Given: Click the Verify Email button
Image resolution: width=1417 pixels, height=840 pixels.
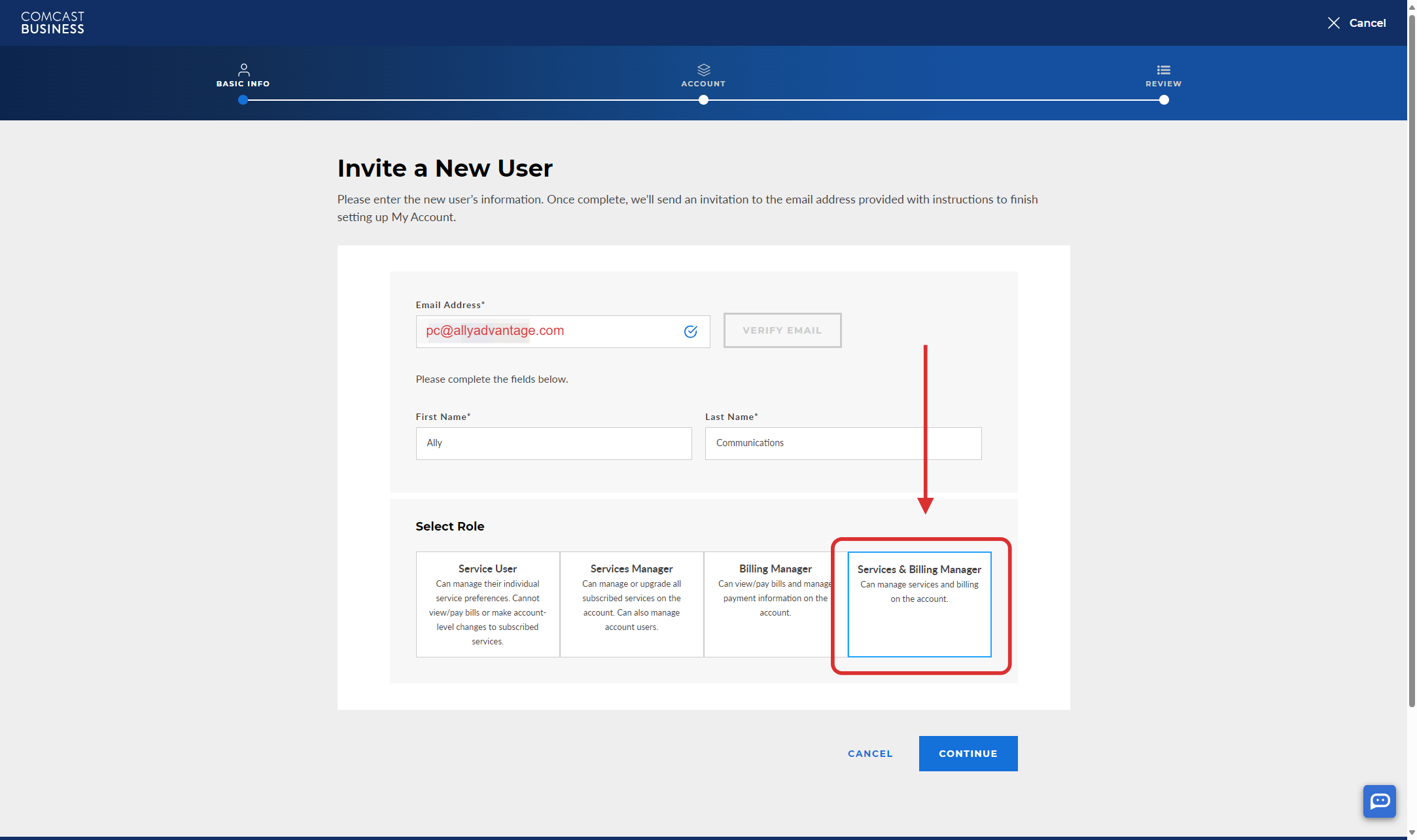Looking at the screenshot, I should point(782,330).
